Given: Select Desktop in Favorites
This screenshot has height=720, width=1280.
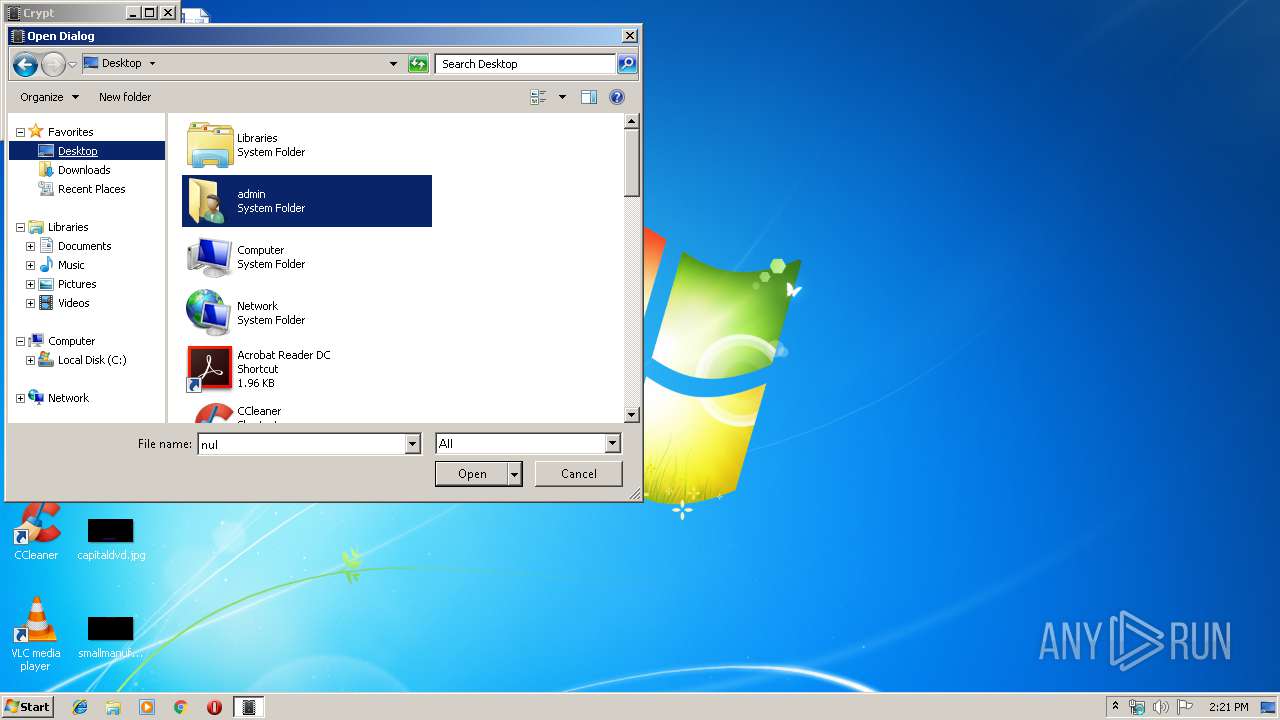Looking at the screenshot, I should (x=77, y=151).
